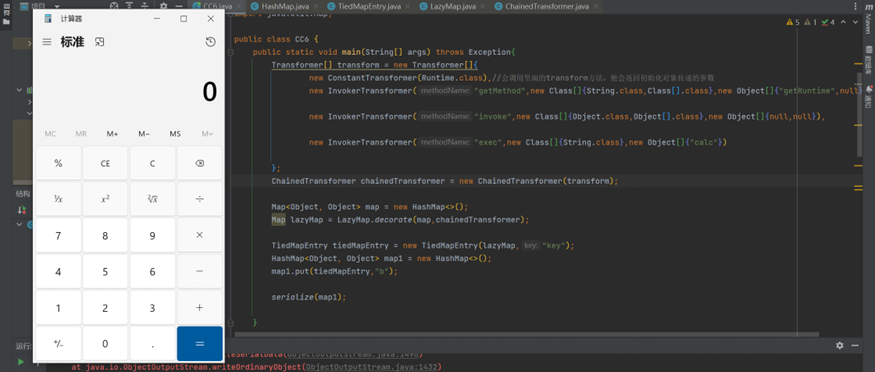Click the MS memory store key

(175, 134)
